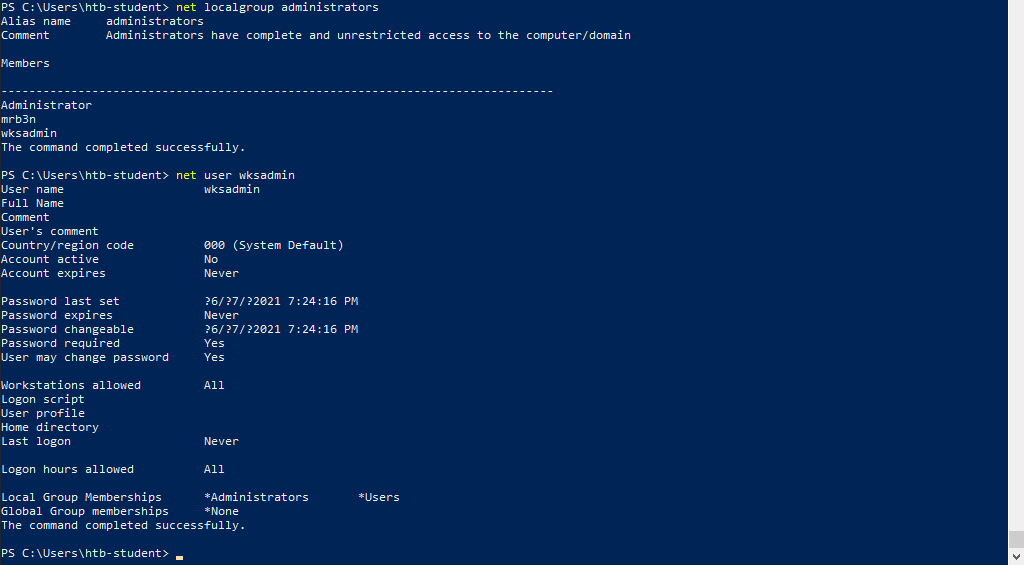Click '000 (System Default)' country code value
Viewport: 1024px width, 565px height.
pos(273,245)
